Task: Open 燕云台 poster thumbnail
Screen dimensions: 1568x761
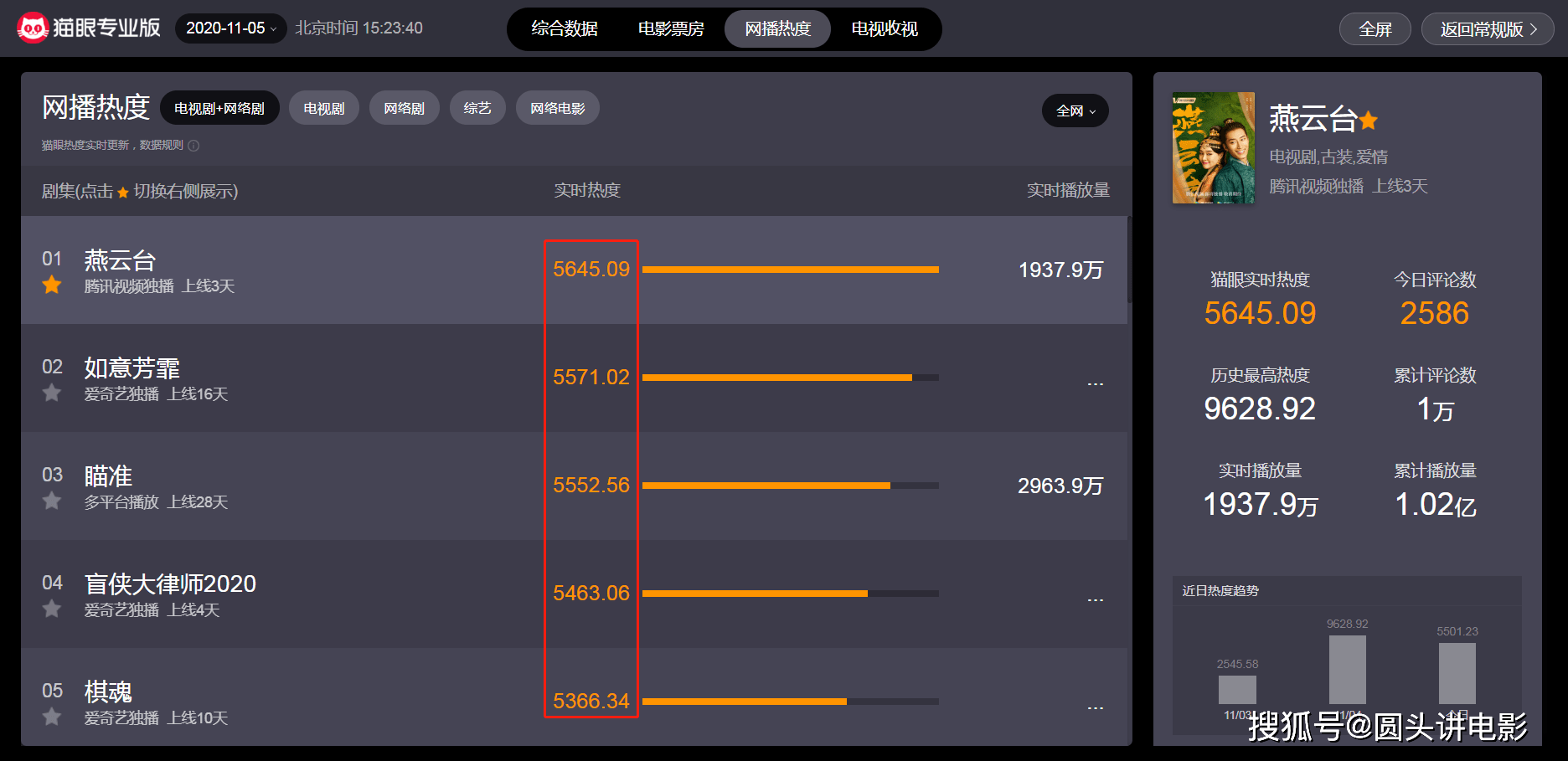Action: tap(1214, 148)
